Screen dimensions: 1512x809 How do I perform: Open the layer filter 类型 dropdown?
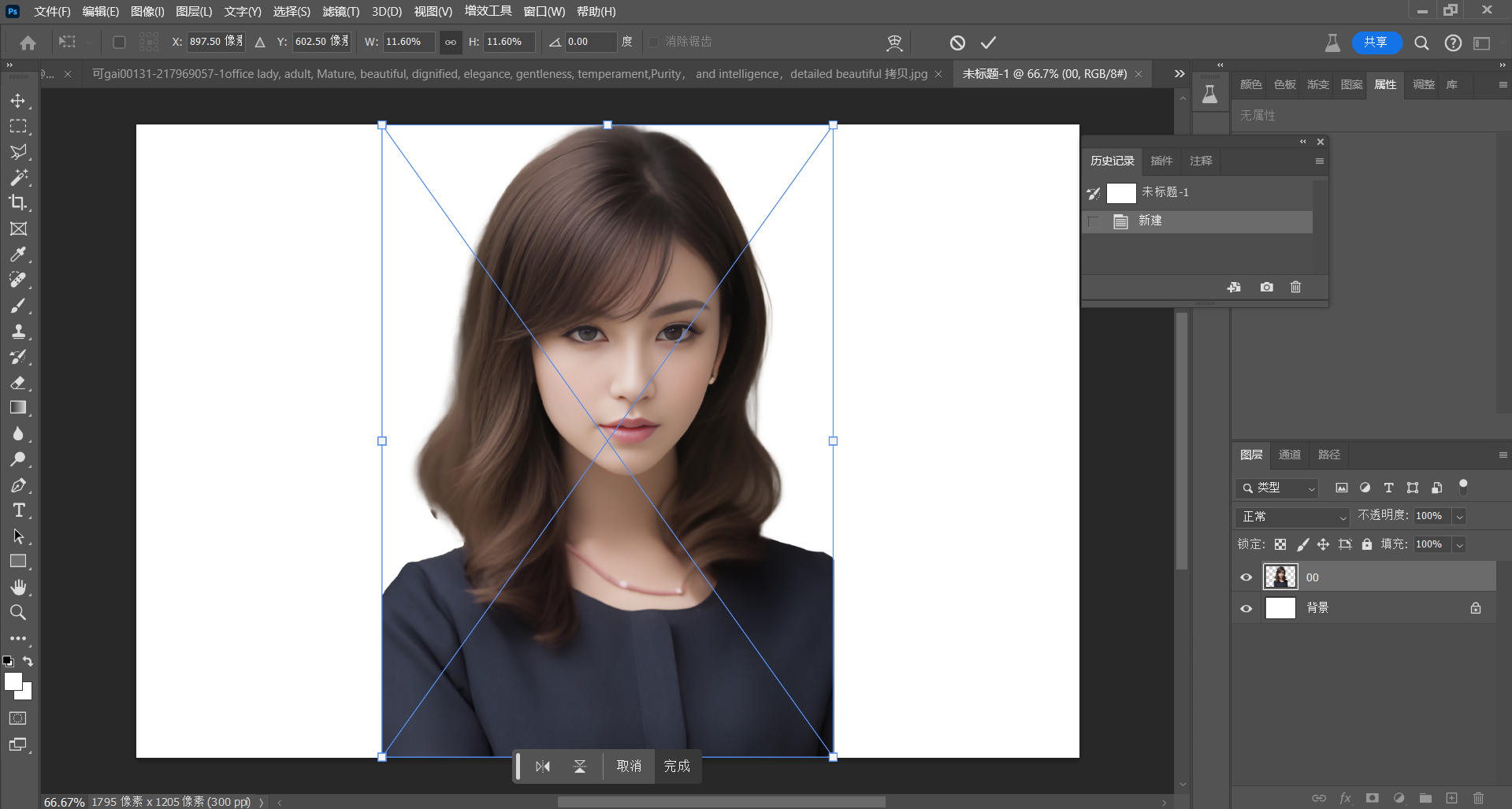point(1276,488)
